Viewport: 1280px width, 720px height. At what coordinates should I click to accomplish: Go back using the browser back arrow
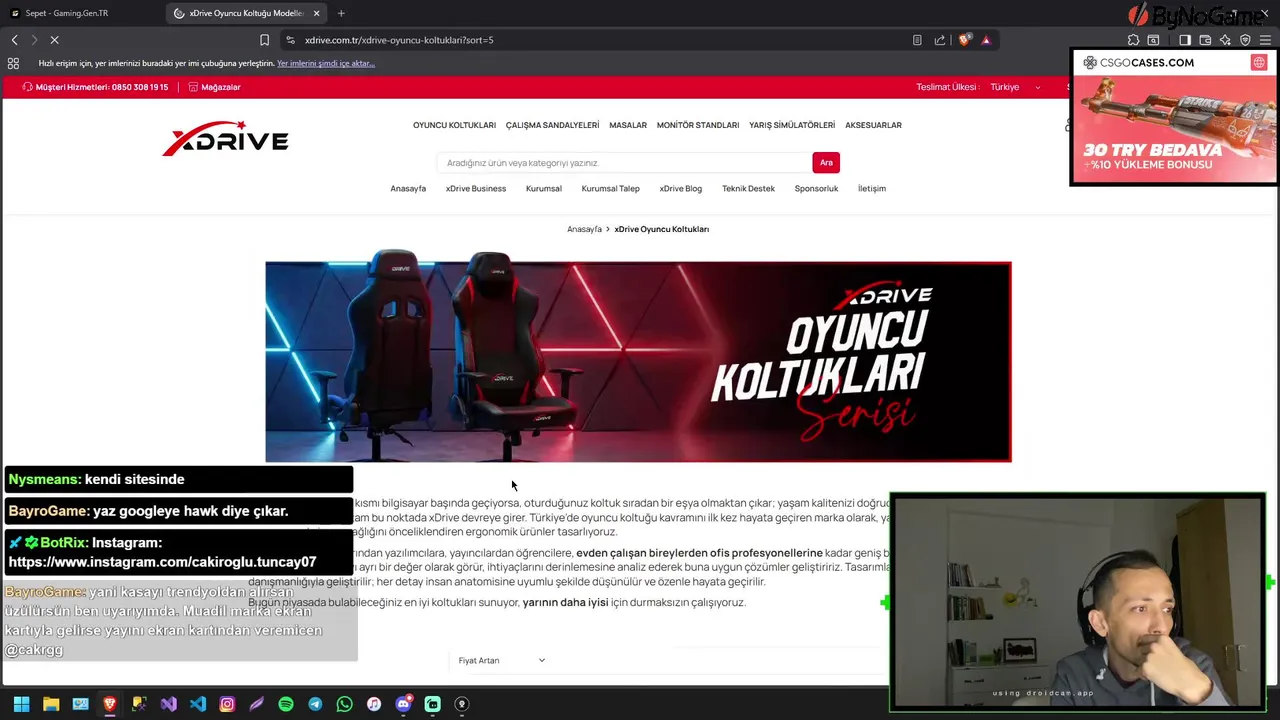click(x=14, y=40)
